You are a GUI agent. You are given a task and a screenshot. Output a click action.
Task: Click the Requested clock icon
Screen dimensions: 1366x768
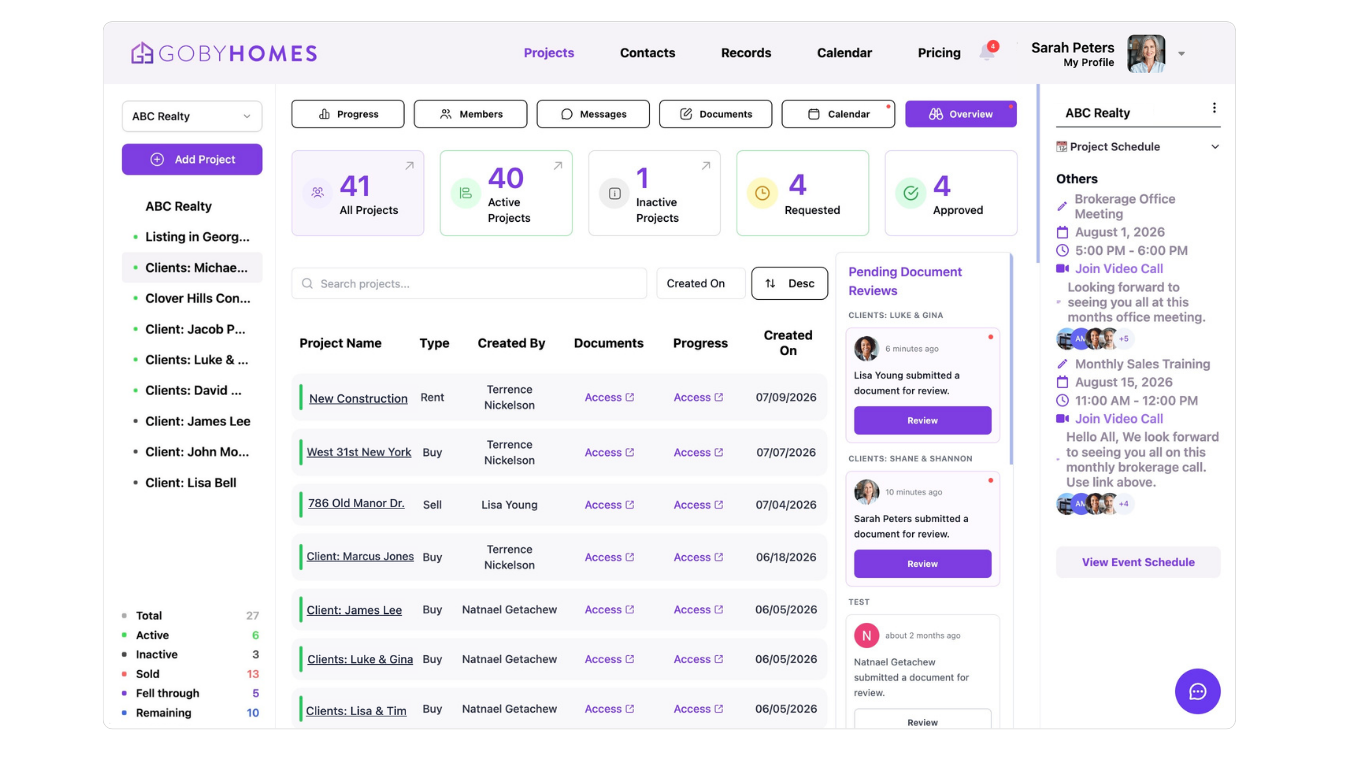762,194
